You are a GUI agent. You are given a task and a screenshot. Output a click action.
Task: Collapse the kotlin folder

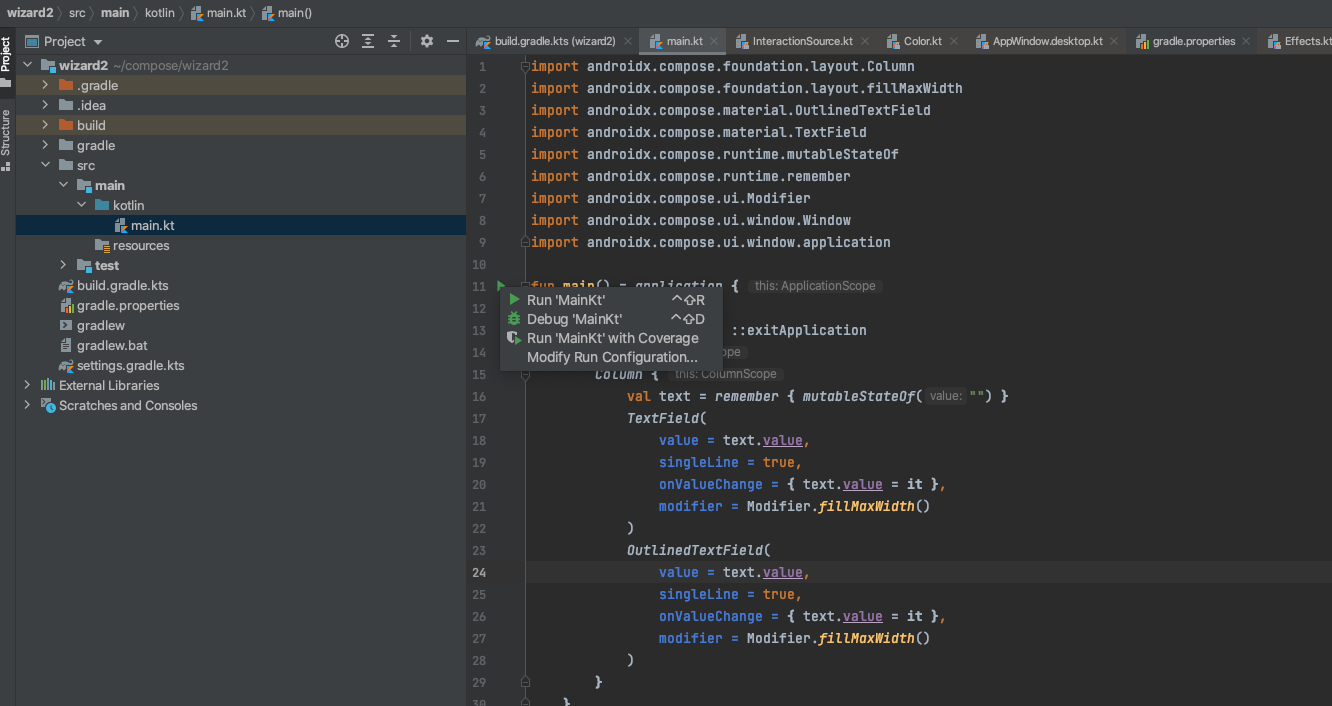click(x=82, y=205)
